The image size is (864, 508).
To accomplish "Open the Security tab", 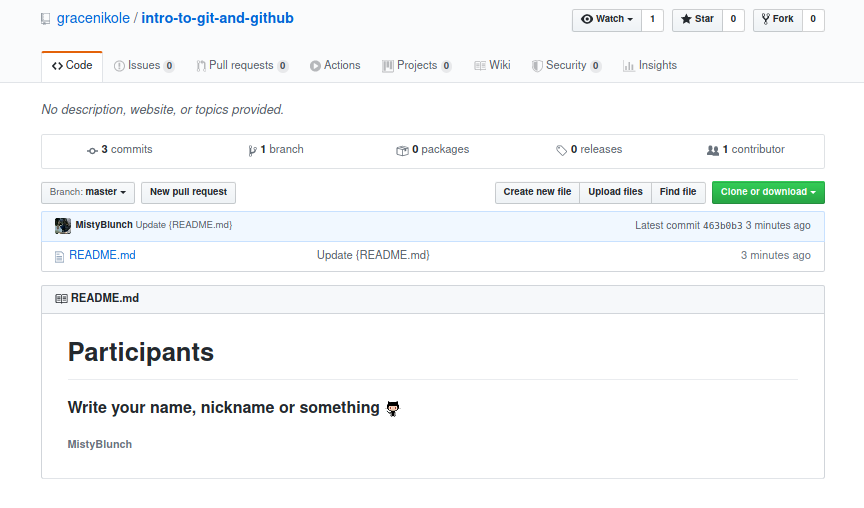I will 566,66.
